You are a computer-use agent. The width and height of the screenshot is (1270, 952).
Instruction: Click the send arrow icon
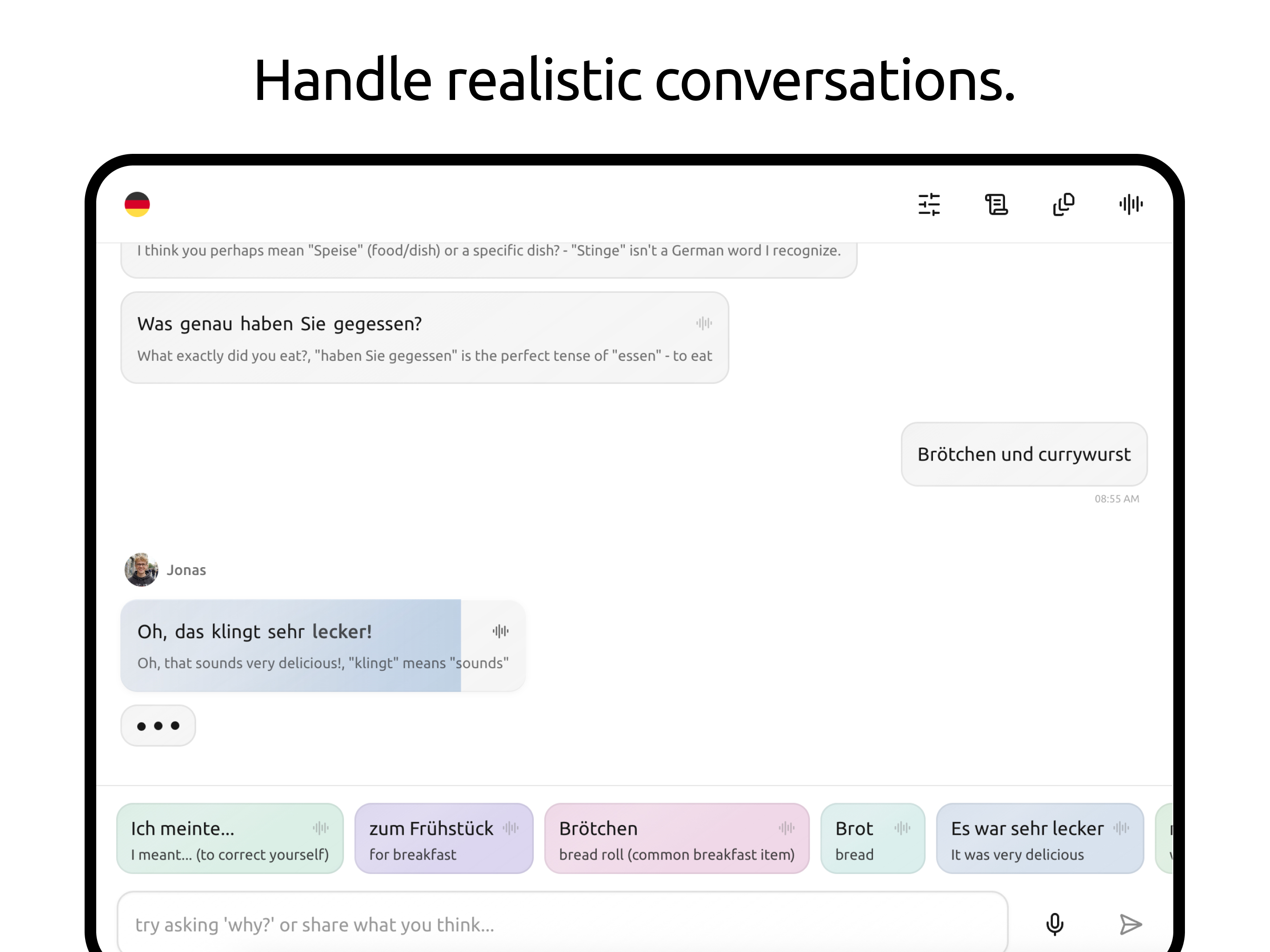tap(1131, 925)
